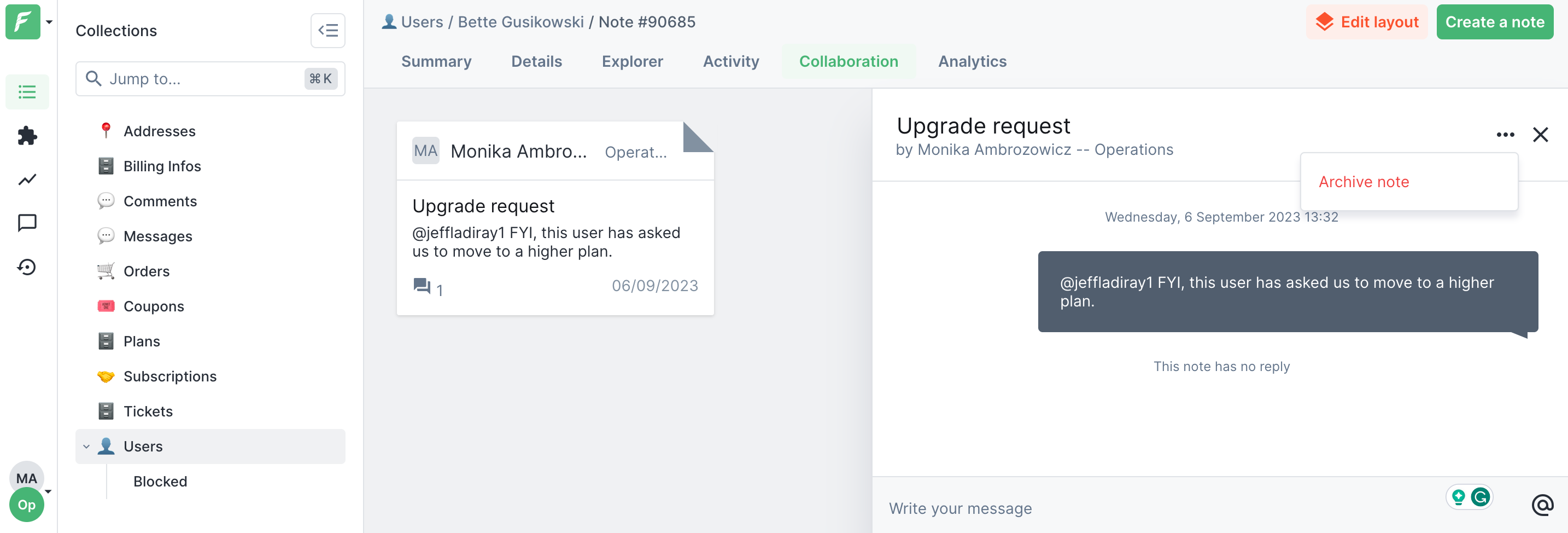Click the Edit layout button
Screen dimensions: 1568x533
[x=1366, y=22]
